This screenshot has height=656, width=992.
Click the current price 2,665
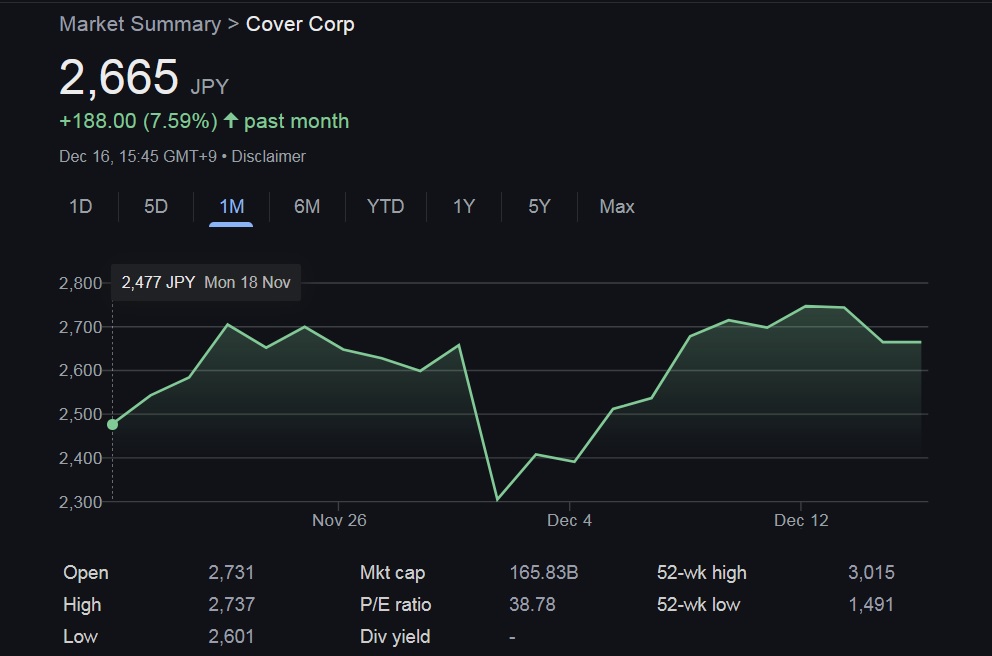click(x=119, y=77)
